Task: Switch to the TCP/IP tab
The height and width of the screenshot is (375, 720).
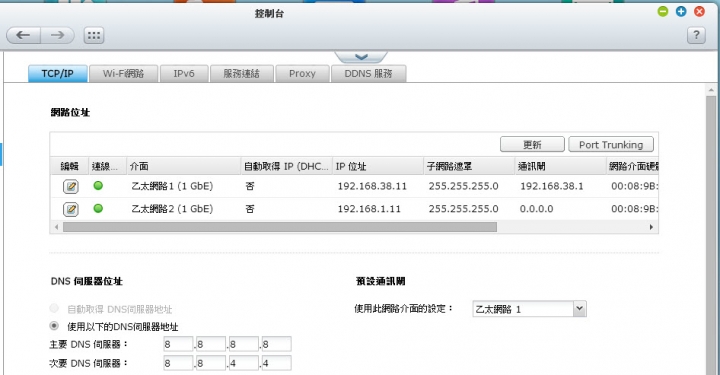Action: tap(57, 73)
